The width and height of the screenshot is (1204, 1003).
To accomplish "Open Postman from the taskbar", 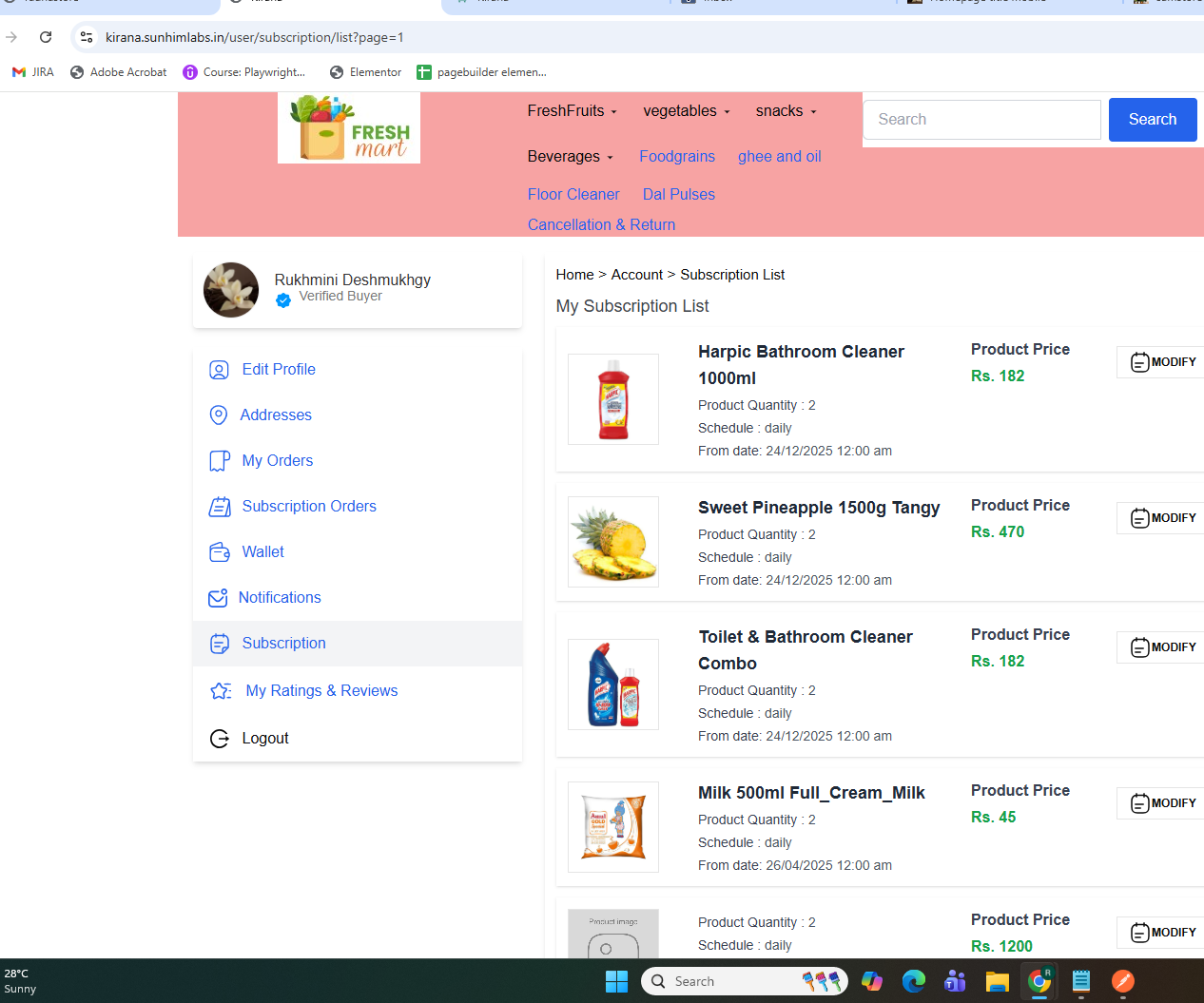I will point(1123,981).
